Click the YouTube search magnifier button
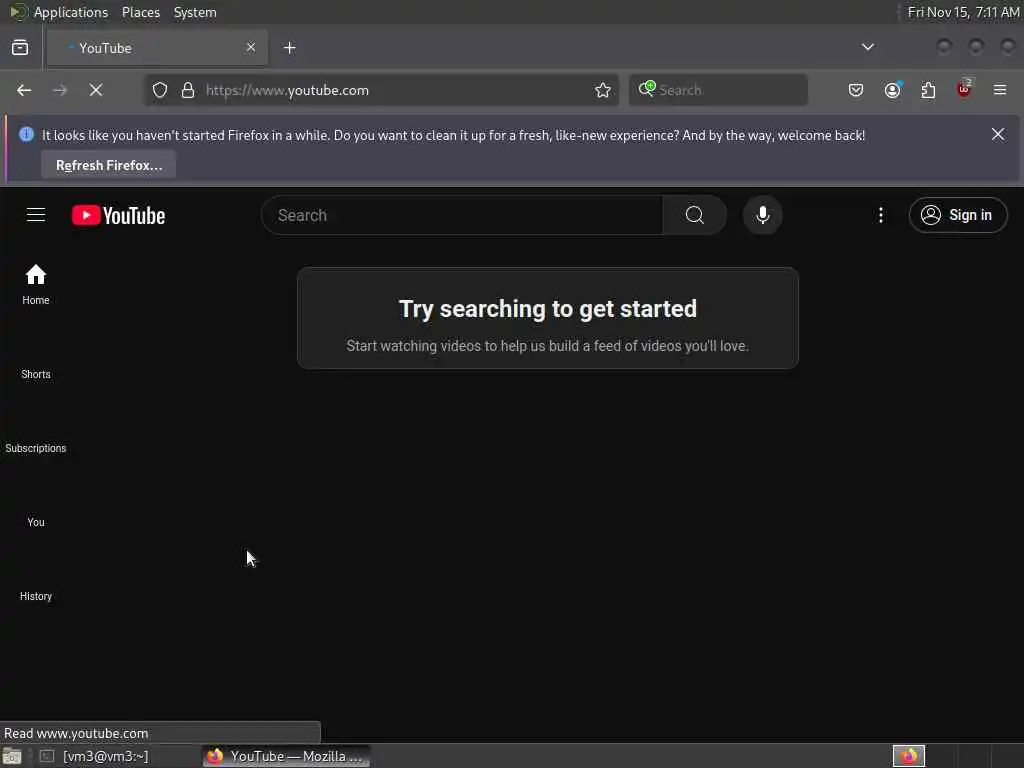Viewport: 1024px width, 768px height. click(x=695, y=215)
